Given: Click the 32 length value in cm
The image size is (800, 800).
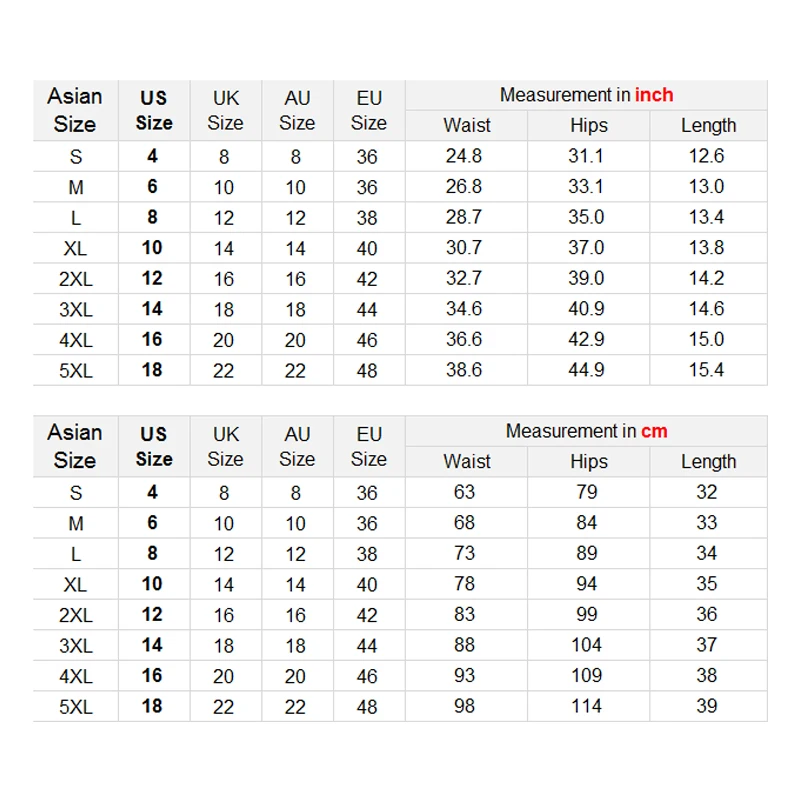Looking at the screenshot, I should coord(706,492).
